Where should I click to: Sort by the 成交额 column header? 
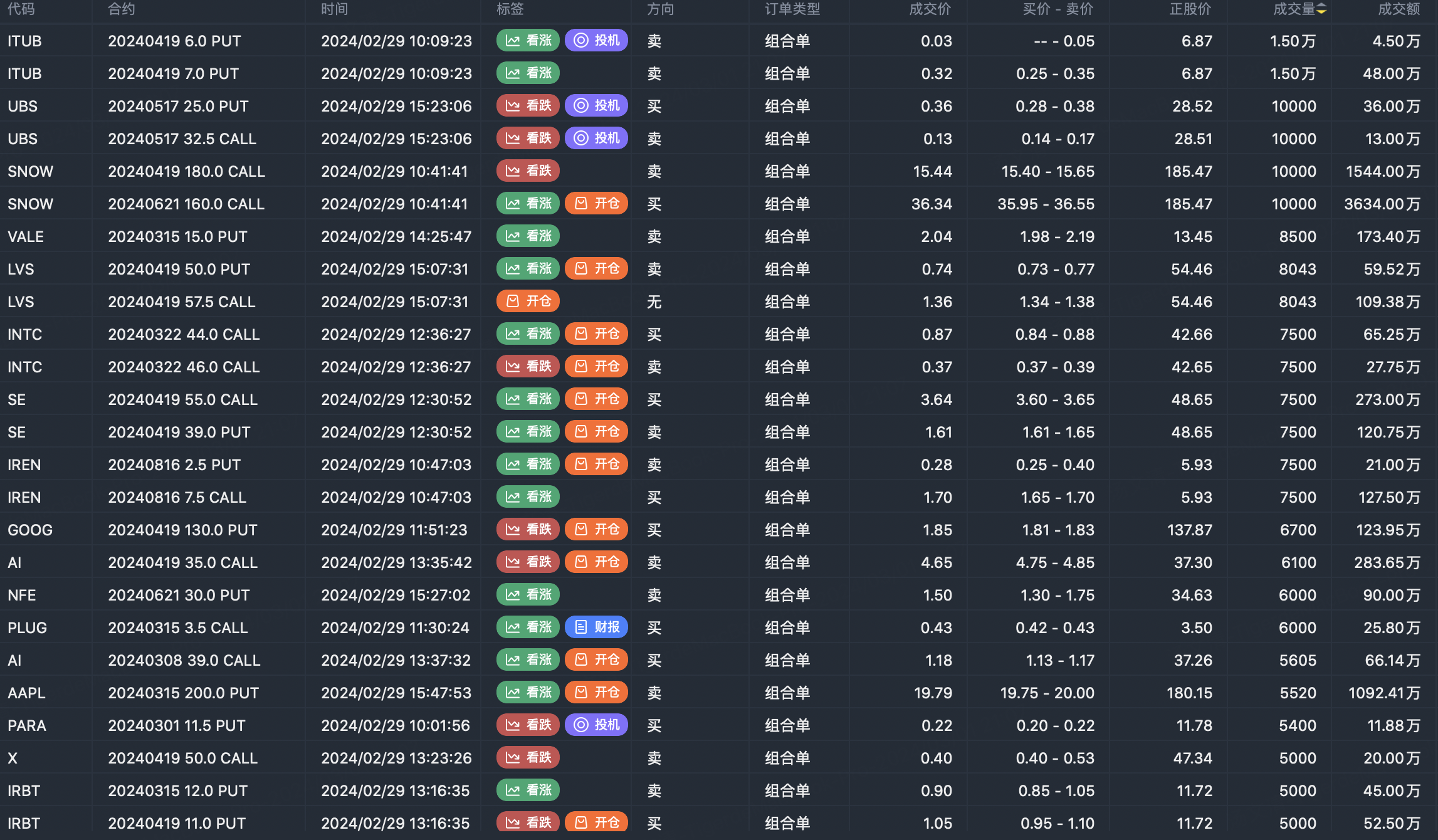coord(1399,9)
